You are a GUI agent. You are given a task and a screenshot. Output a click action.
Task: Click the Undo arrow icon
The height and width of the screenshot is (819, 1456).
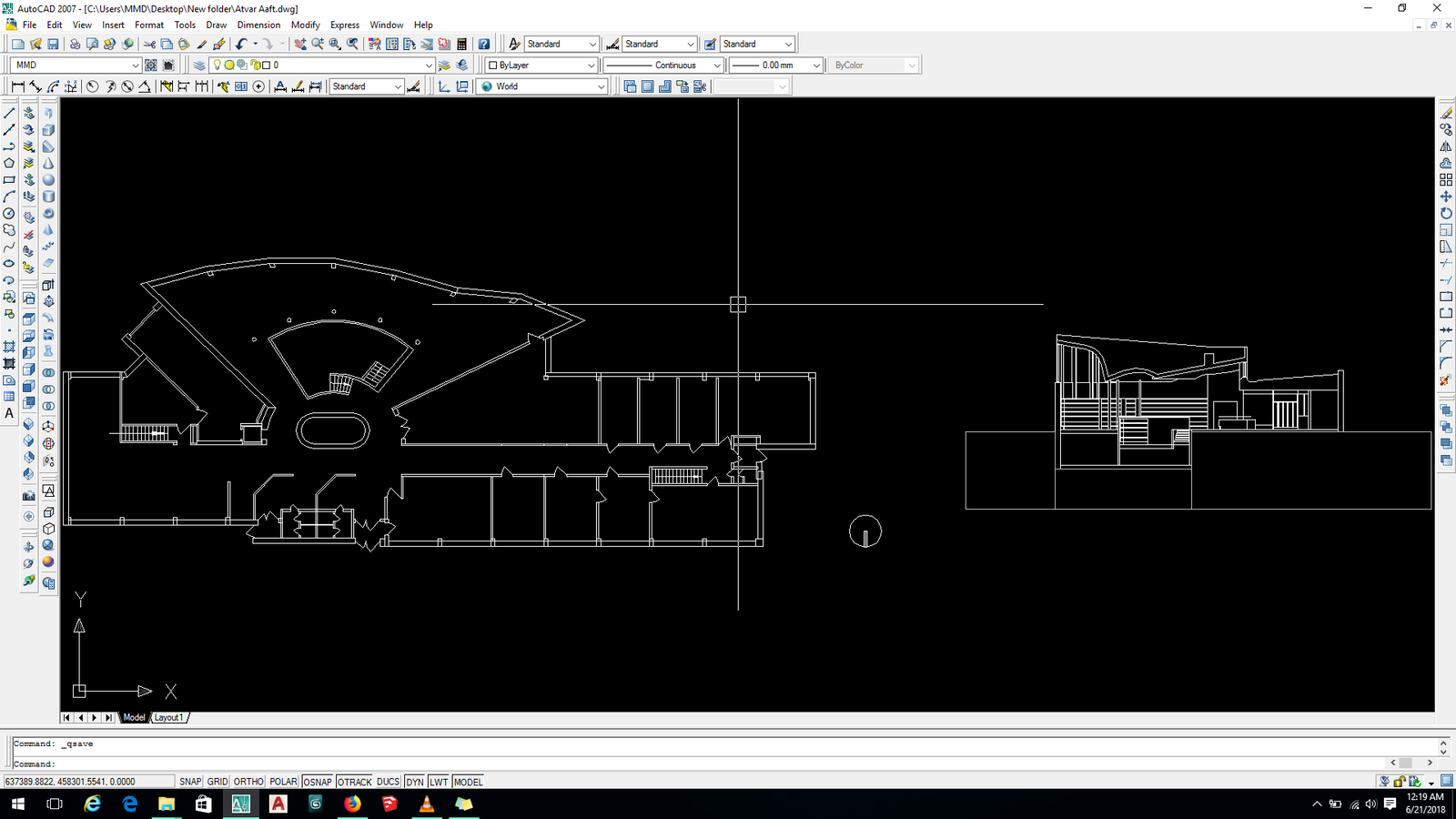(241, 44)
